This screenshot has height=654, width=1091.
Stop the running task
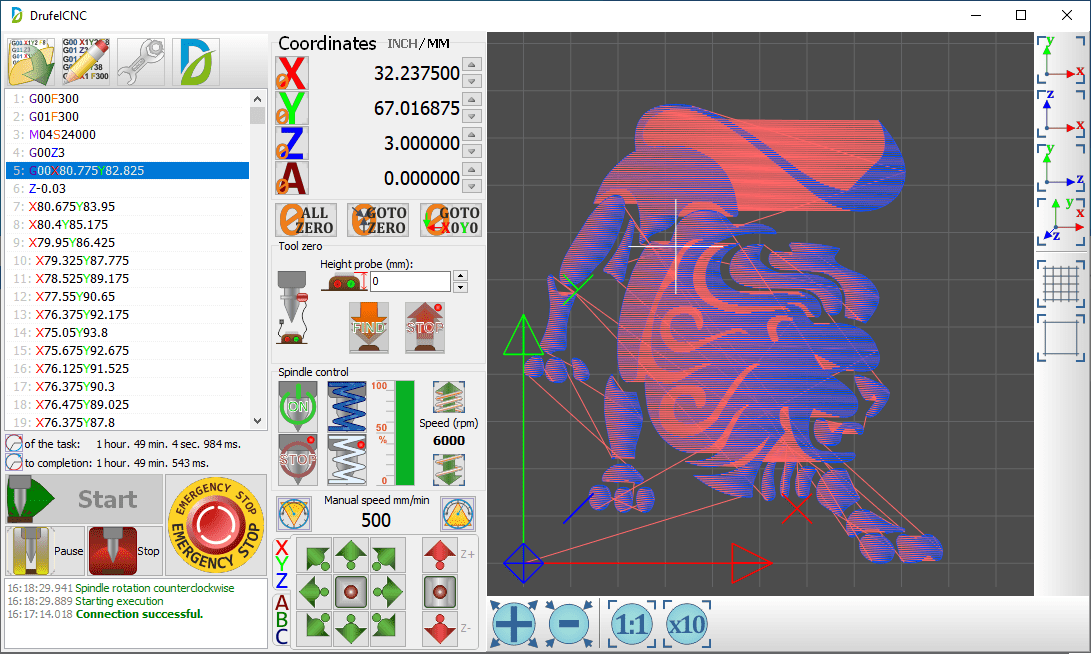(125, 550)
